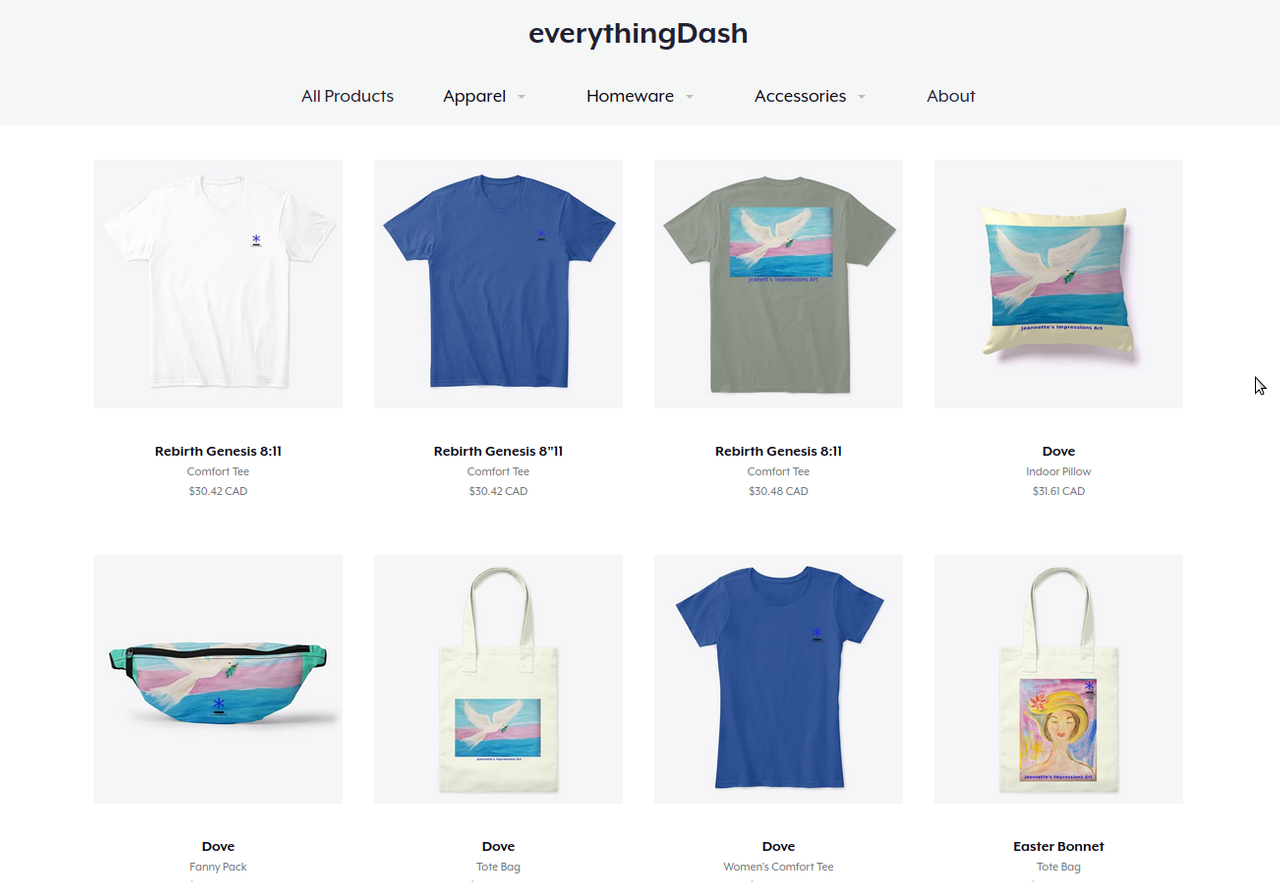Open the white Rebirth Genesis 8:11 tee image
The height and width of the screenshot is (882, 1280).
(218, 284)
